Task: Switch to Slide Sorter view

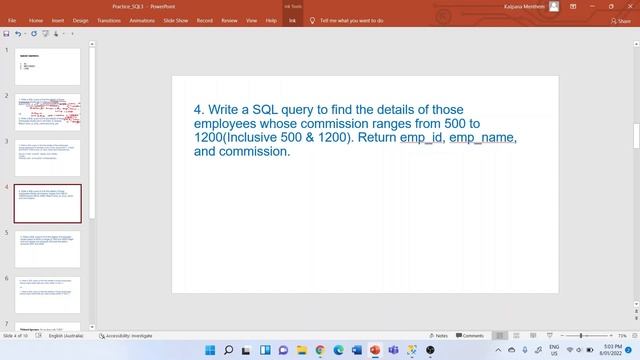Action: [x=516, y=336]
